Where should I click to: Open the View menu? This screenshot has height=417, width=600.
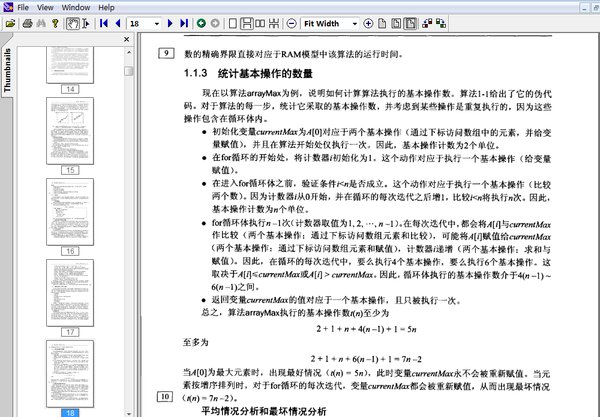coord(45,7)
